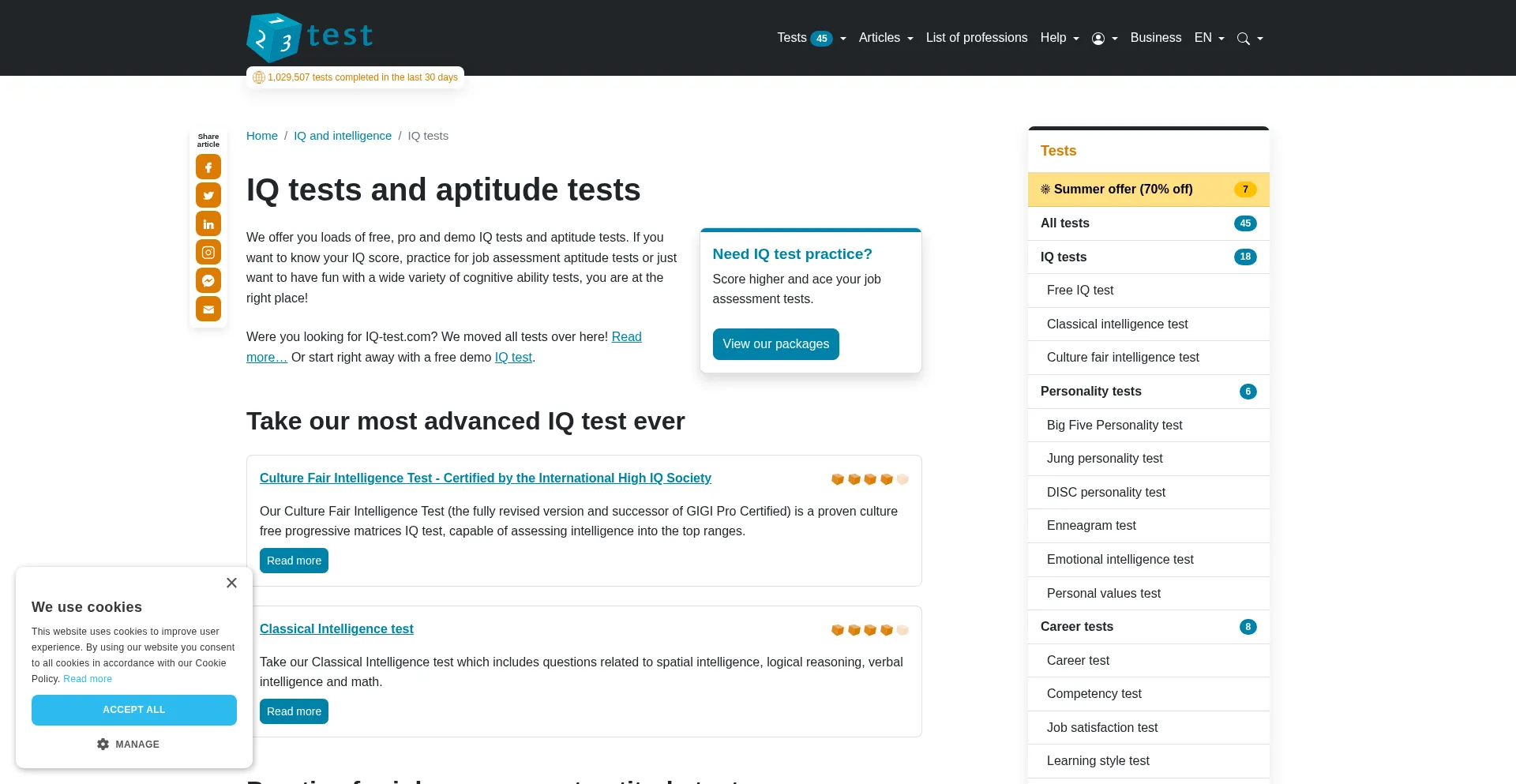Go to Home breadcrumb
Viewport: 1516px width, 784px height.
pyautogui.click(x=262, y=136)
